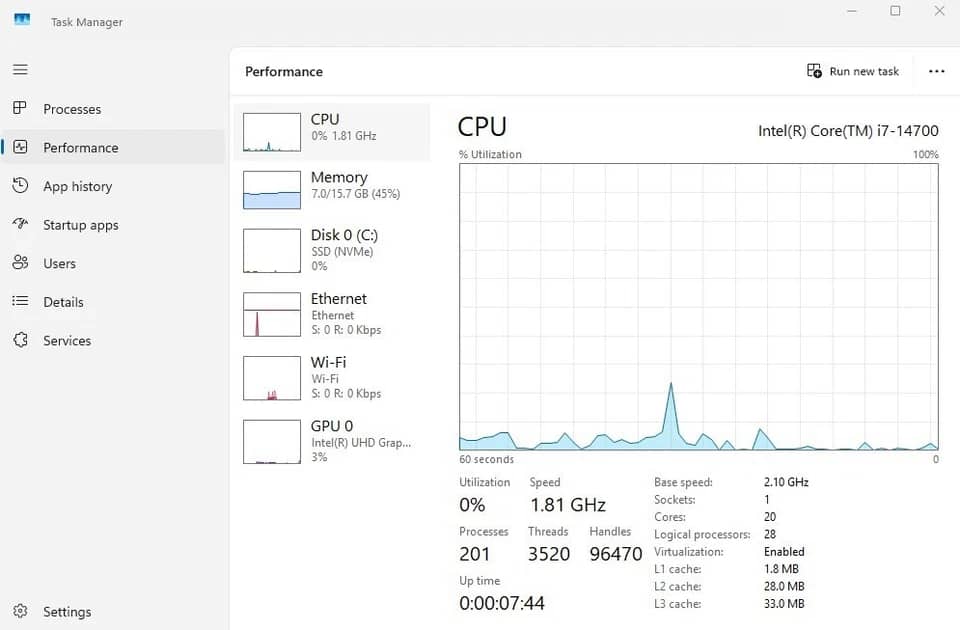Click the Users people icon
Viewport: 960px width, 630px height.
[20, 263]
